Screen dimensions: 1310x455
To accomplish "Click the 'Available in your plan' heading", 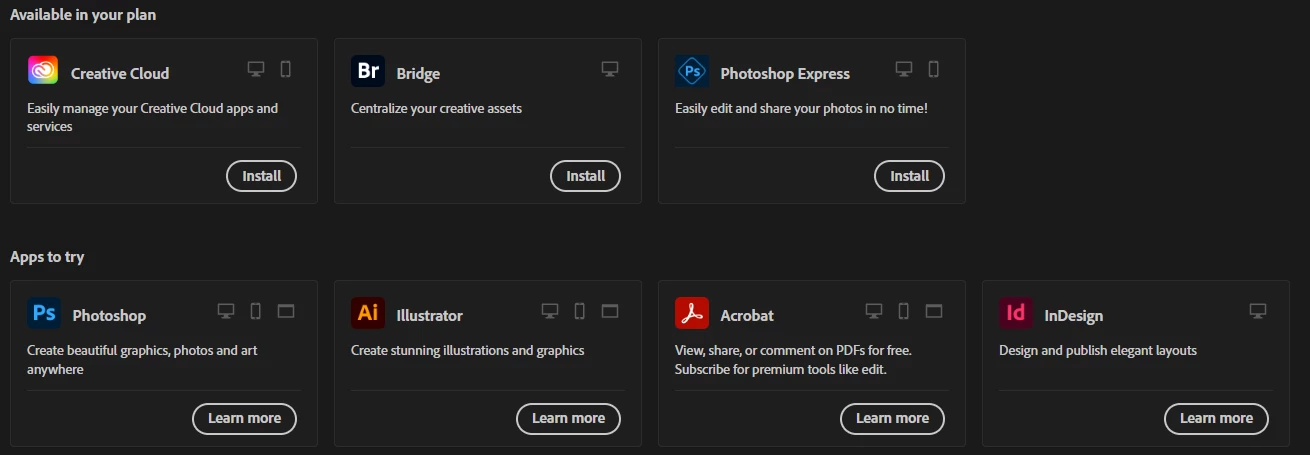I will pos(83,15).
